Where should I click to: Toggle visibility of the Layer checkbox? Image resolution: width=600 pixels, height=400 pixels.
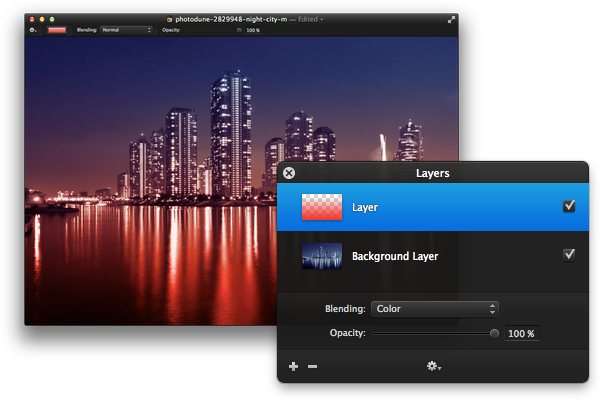pyautogui.click(x=569, y=206)
